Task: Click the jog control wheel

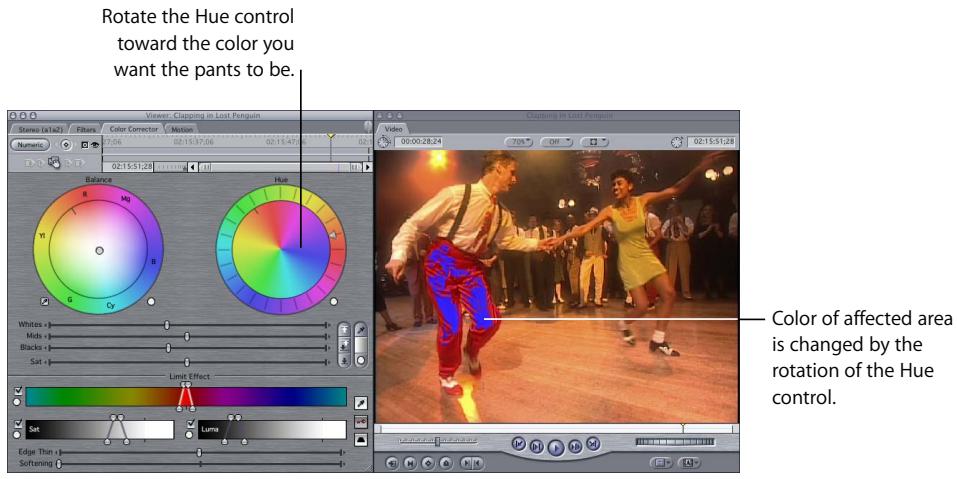Action: [x=674, y=442]
